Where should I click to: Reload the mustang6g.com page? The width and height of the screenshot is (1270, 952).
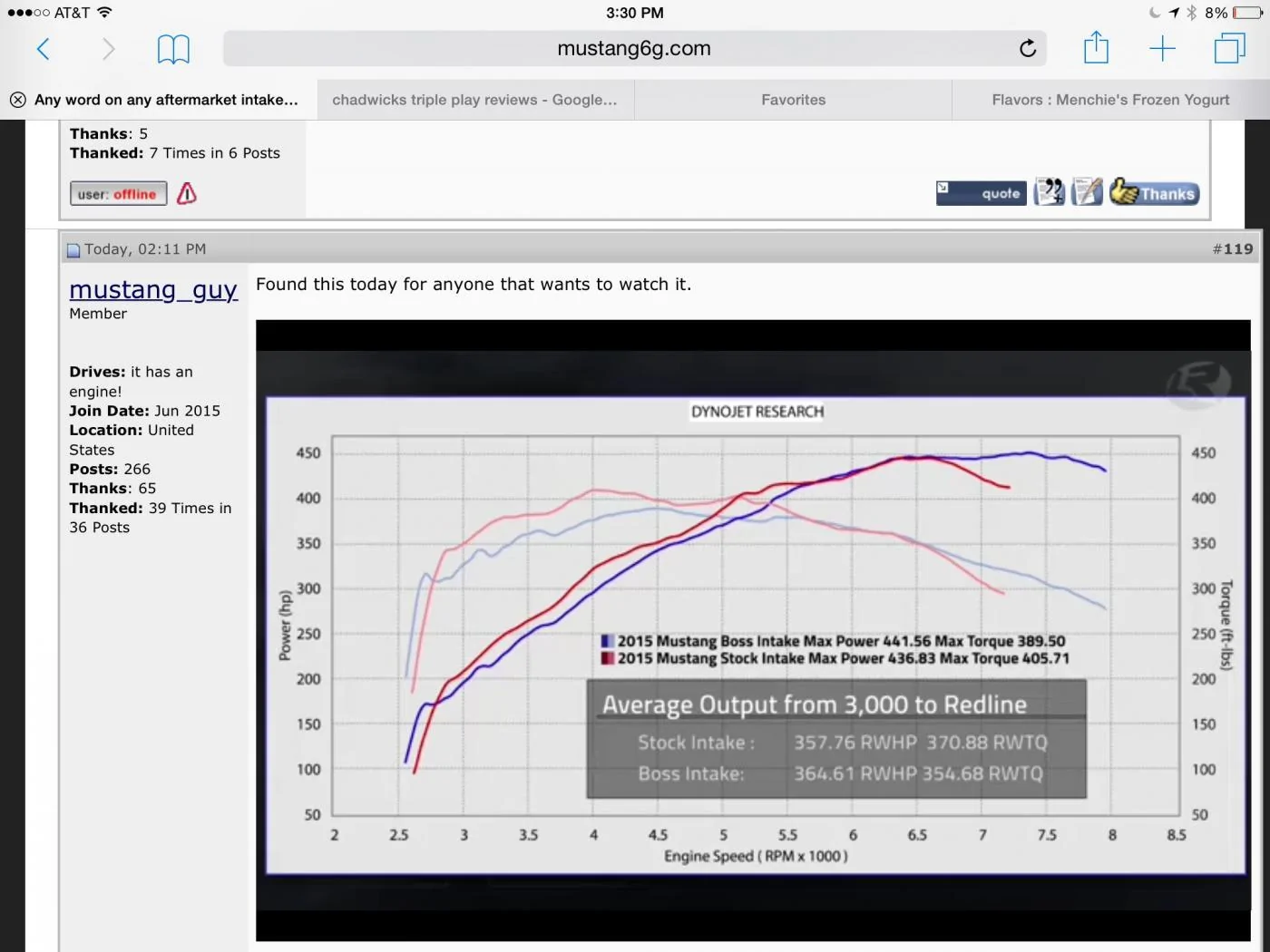[1027, 48]
